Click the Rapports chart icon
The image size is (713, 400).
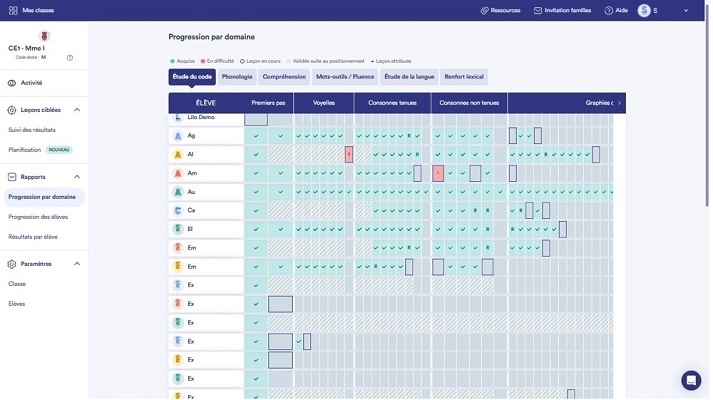pyautogui.click(x=12, y=177)
